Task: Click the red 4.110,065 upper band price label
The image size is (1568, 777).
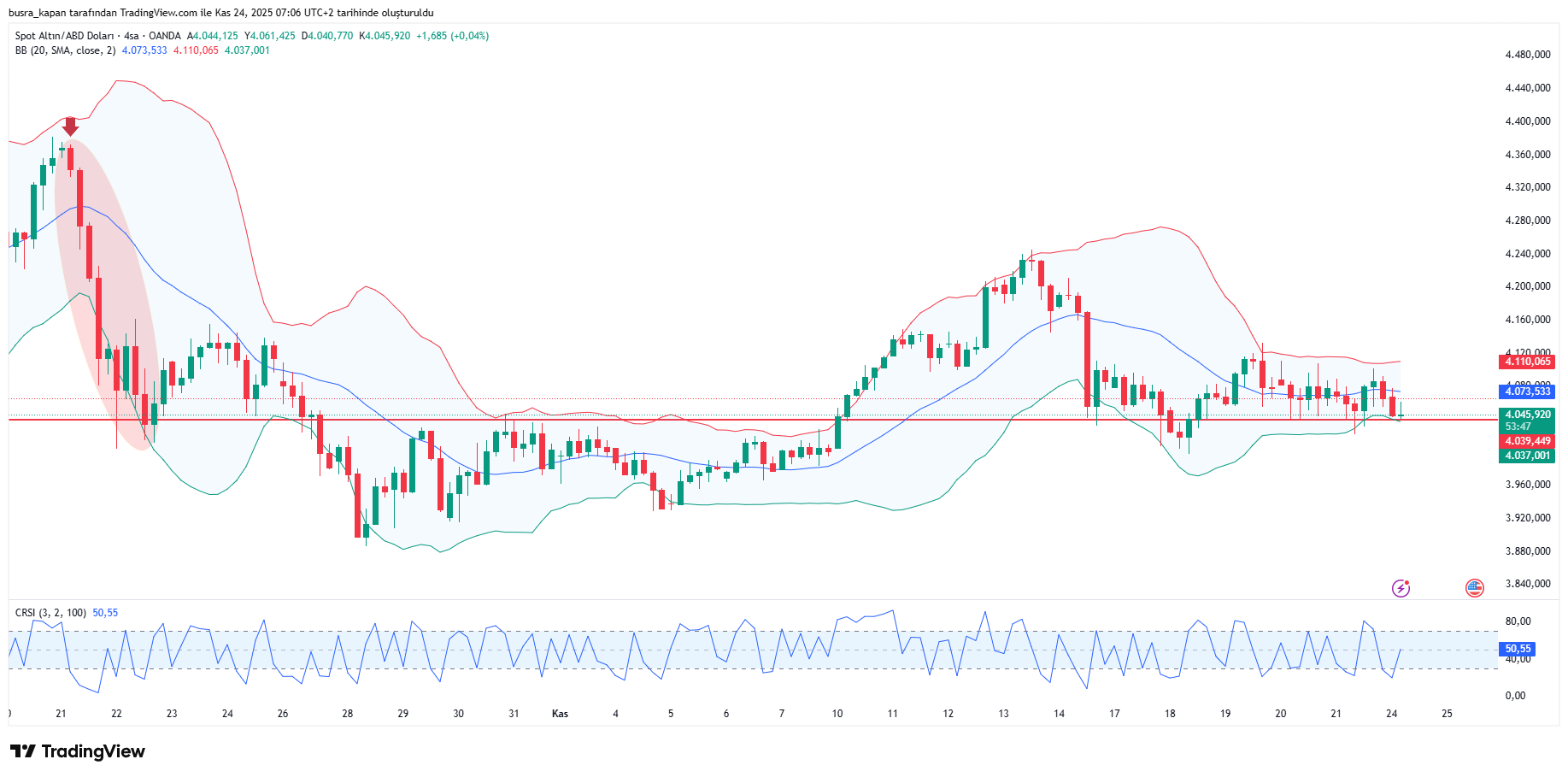Action: [1527, 362]
